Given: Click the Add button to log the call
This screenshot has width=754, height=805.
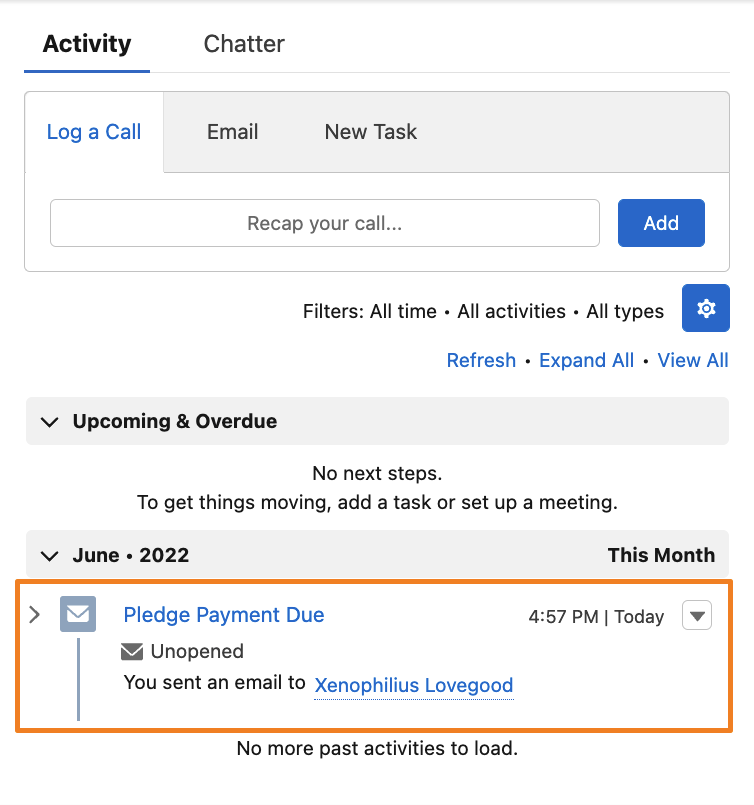Looking at the screenshot, I should (661, 223).
